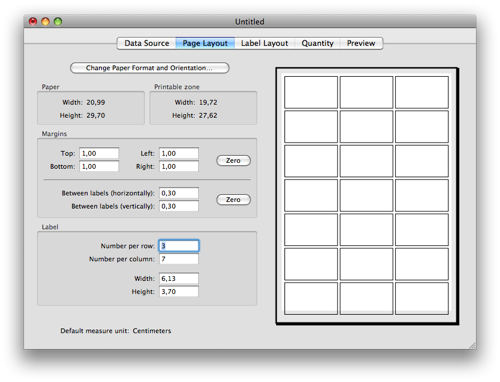
Task: Focus the label Width field
Action: [179, 278]
